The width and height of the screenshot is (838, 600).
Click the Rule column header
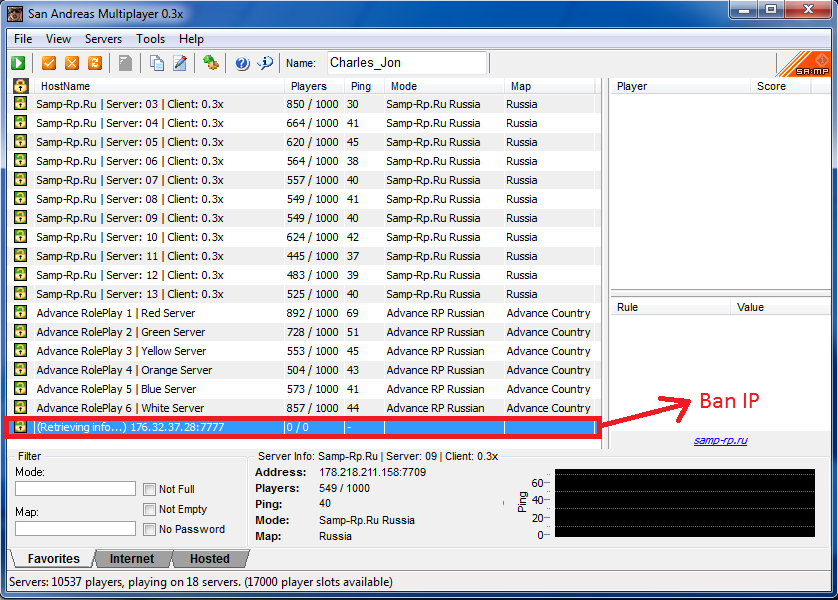coord(670,307)
